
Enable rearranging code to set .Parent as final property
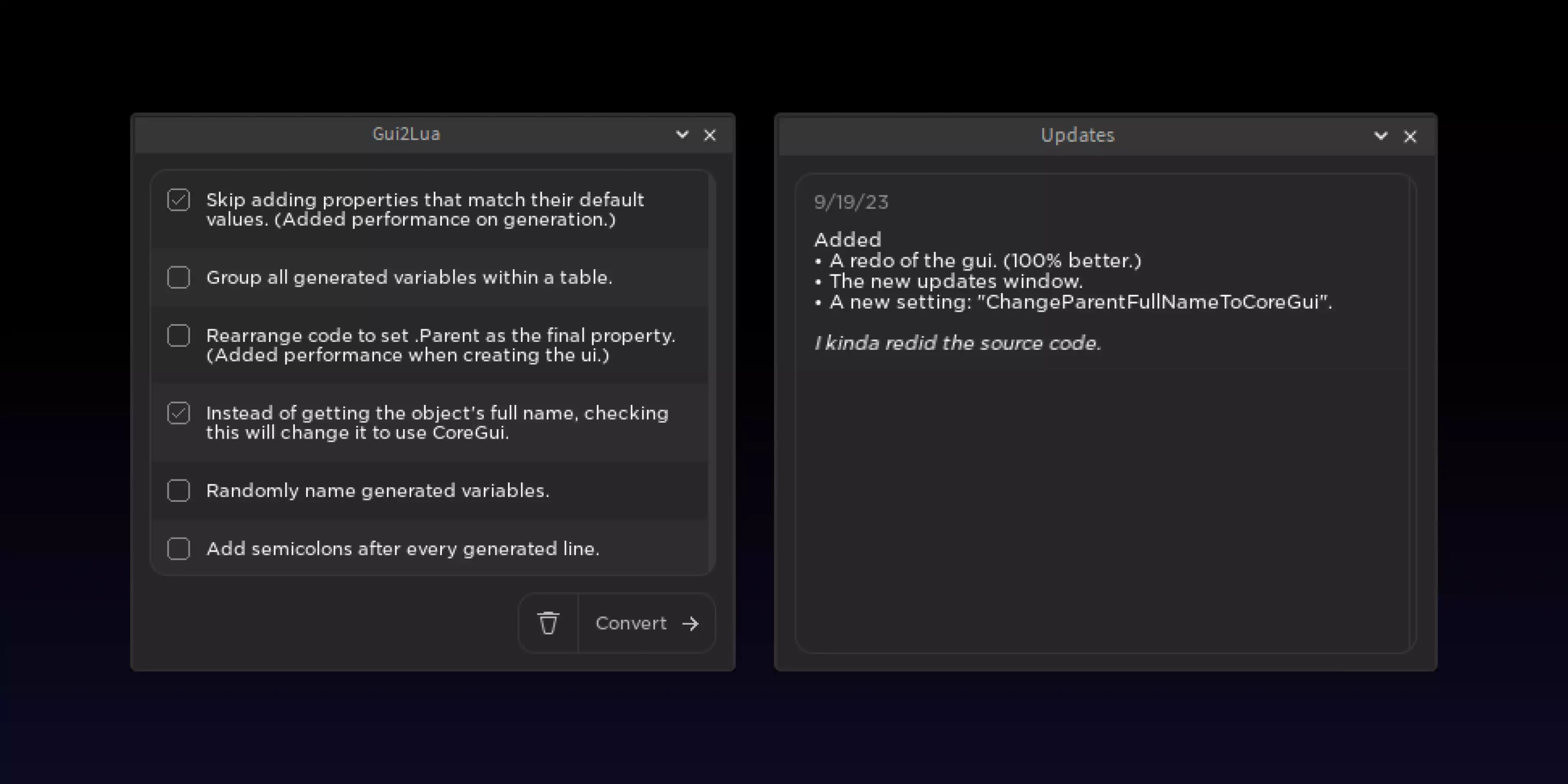(x=178, y=335)
